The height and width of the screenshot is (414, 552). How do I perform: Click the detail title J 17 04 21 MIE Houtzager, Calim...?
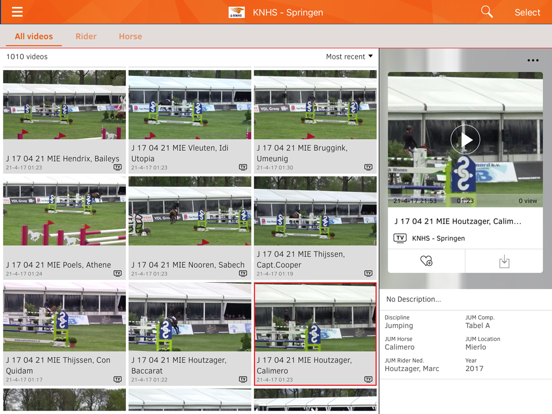click(458, 221)
